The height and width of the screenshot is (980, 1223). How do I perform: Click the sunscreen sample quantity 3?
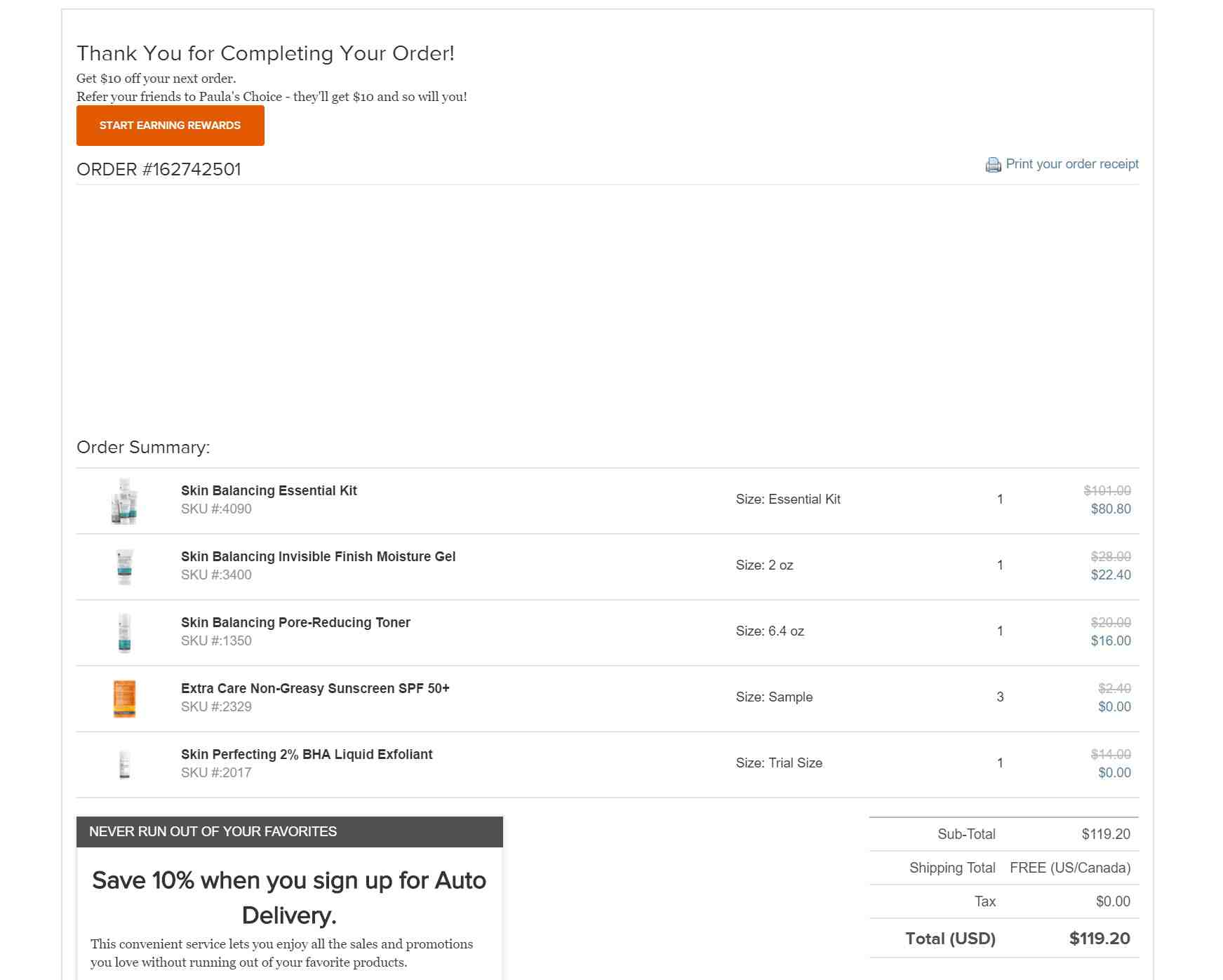[1000, 697]
